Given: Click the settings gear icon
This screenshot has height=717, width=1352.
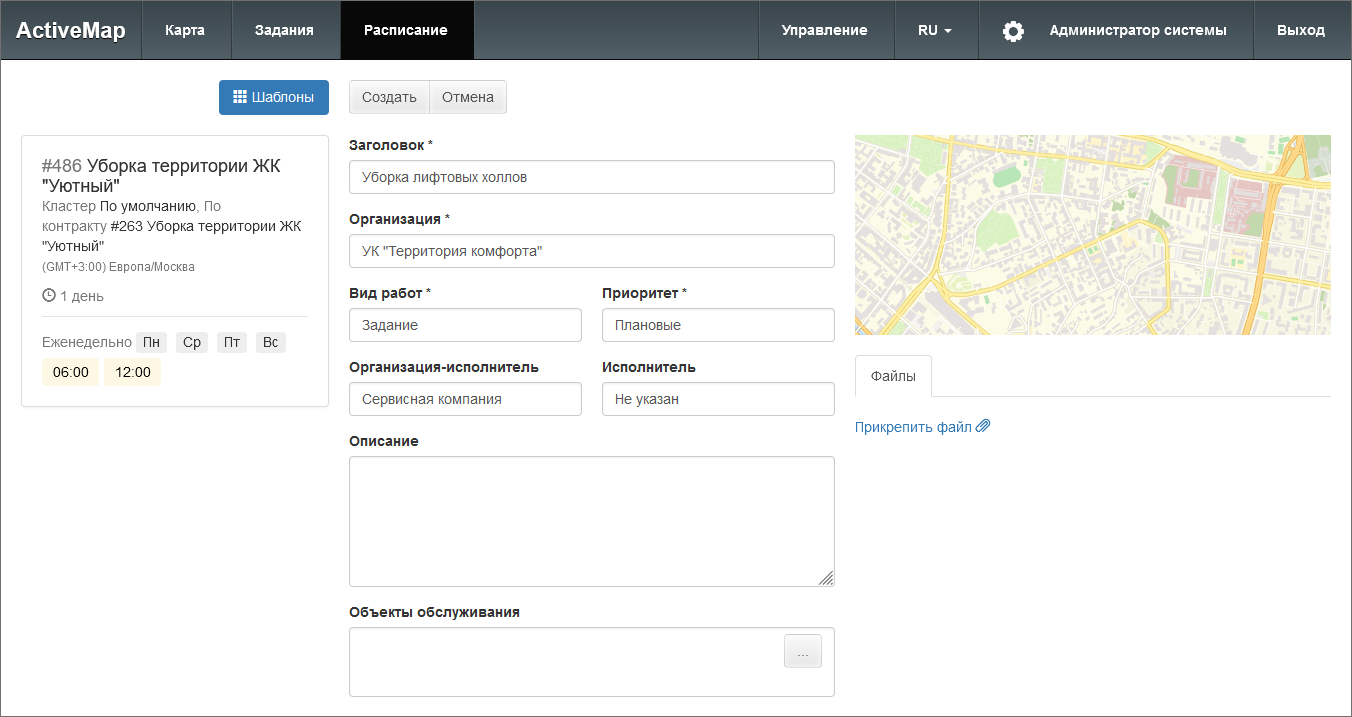Looking at the screenshot, I should (x=1013, y=31).
